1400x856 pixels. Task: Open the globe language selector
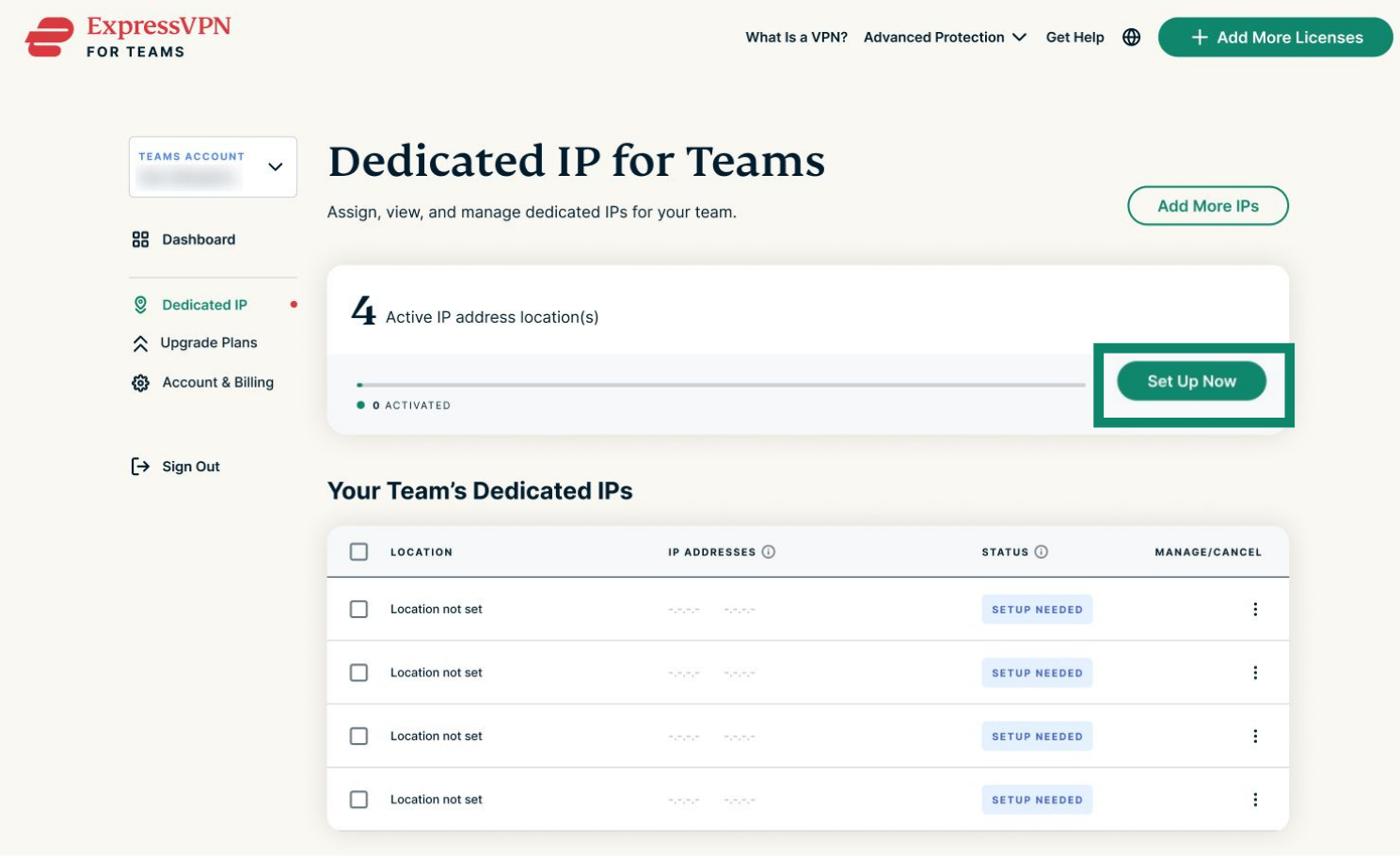[1132, 38]
